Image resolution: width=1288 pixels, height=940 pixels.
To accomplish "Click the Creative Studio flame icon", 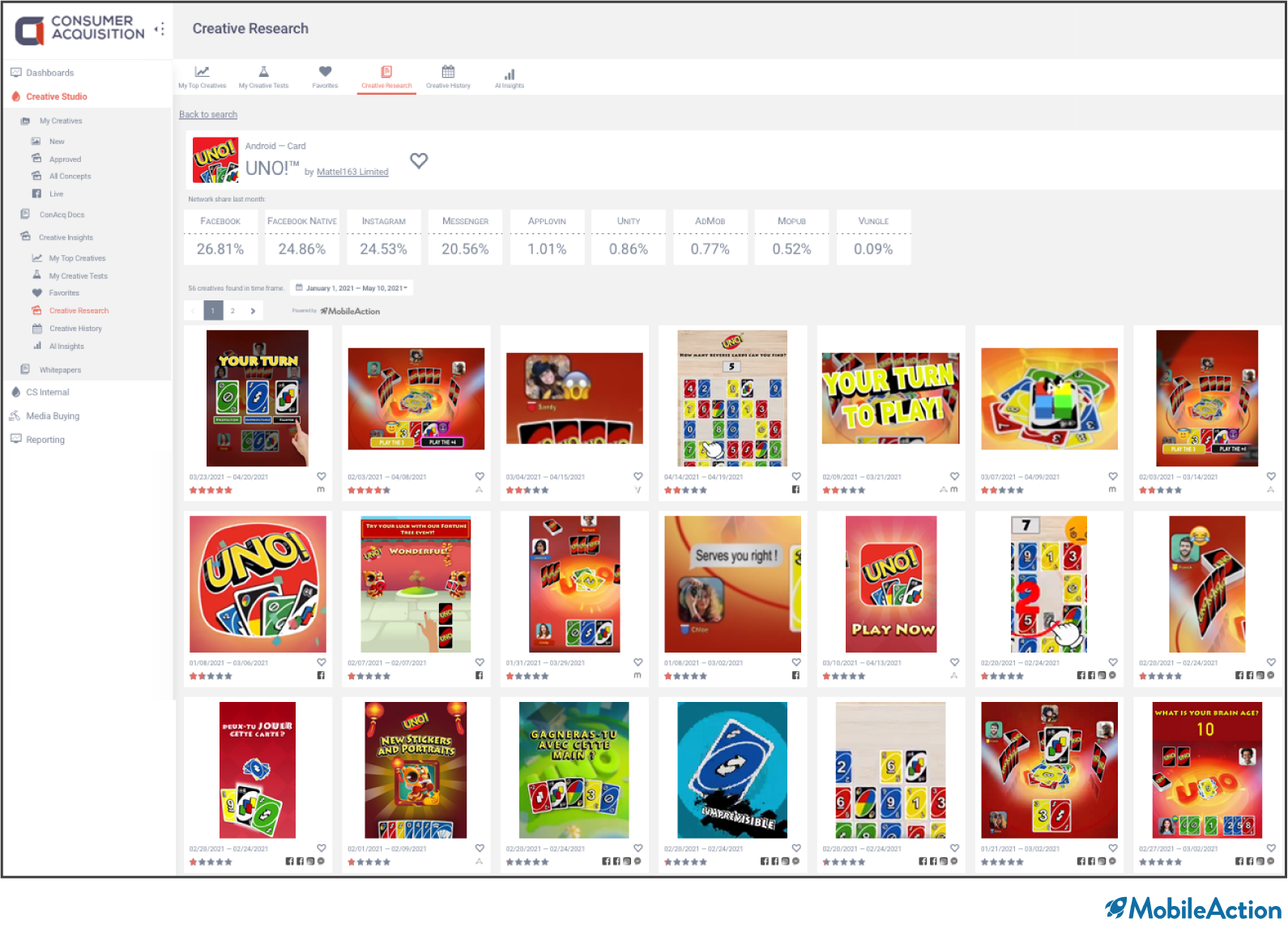I will click(15, 96).
